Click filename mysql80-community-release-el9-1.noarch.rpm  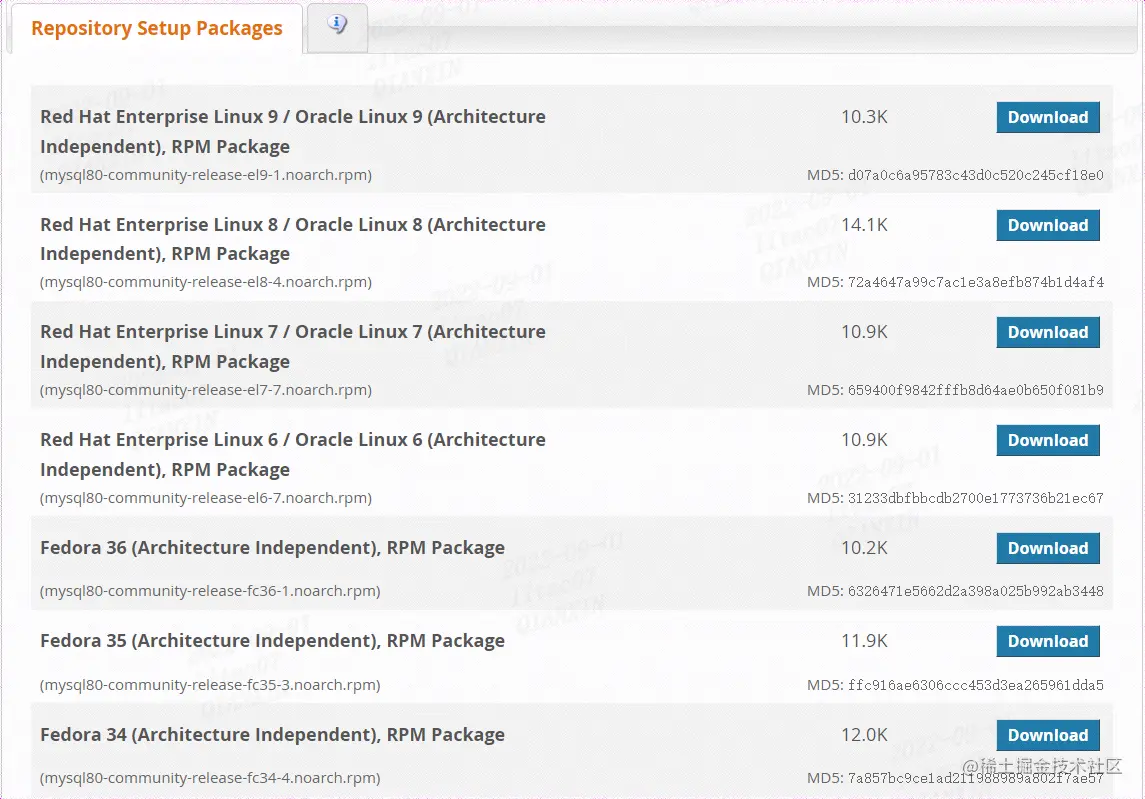206,175
